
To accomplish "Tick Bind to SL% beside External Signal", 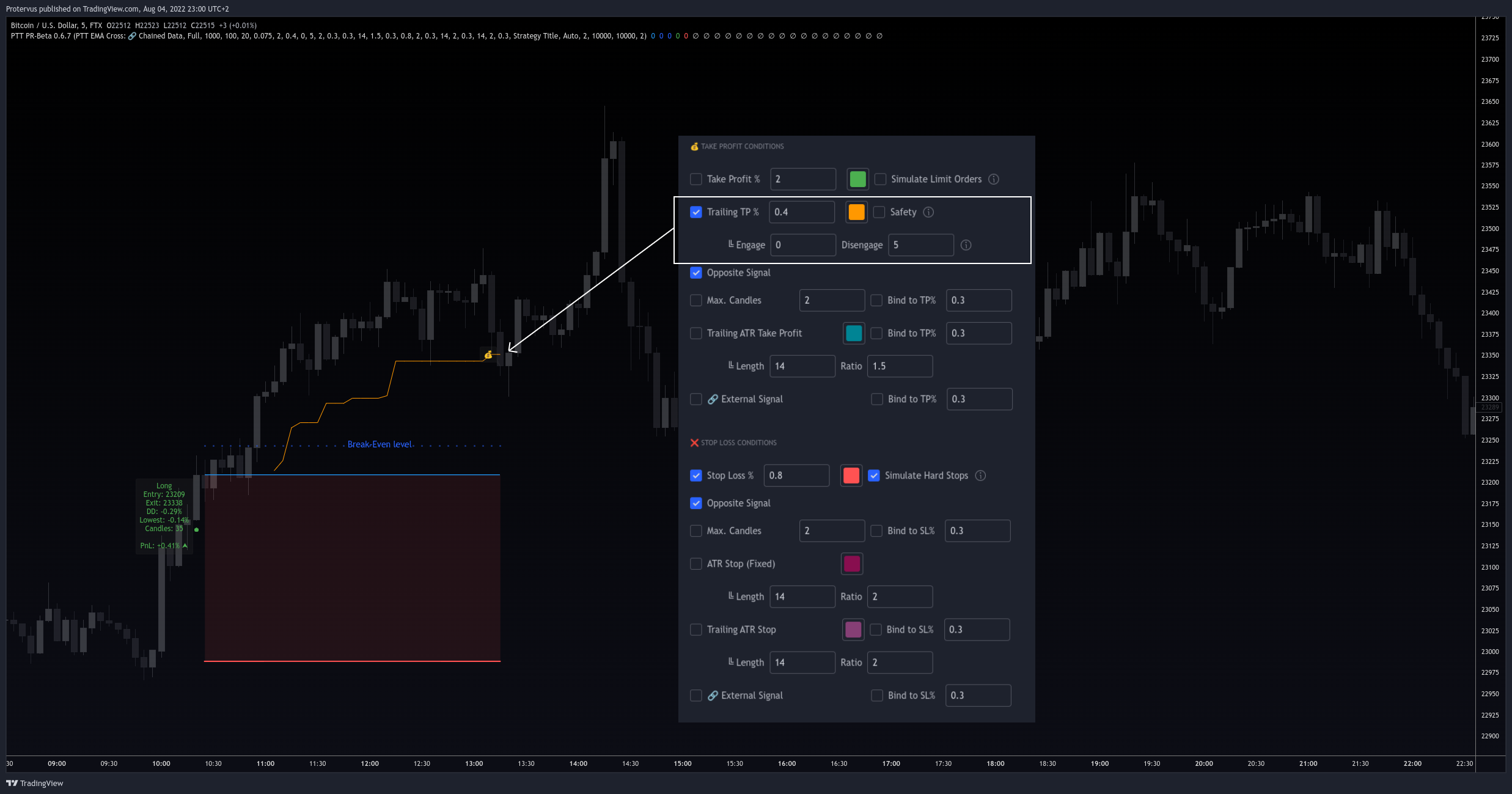I will coord(877,696).
